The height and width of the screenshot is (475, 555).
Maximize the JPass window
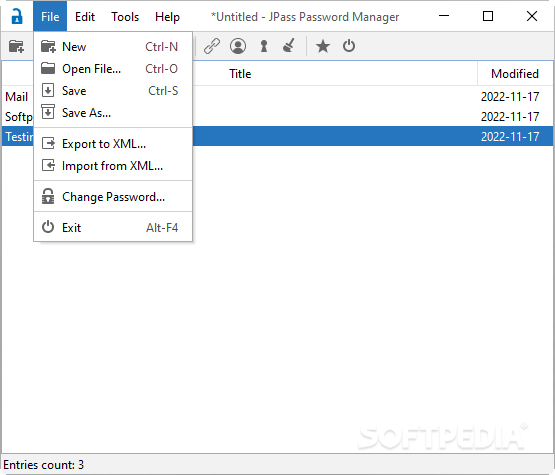click(488, 16)
